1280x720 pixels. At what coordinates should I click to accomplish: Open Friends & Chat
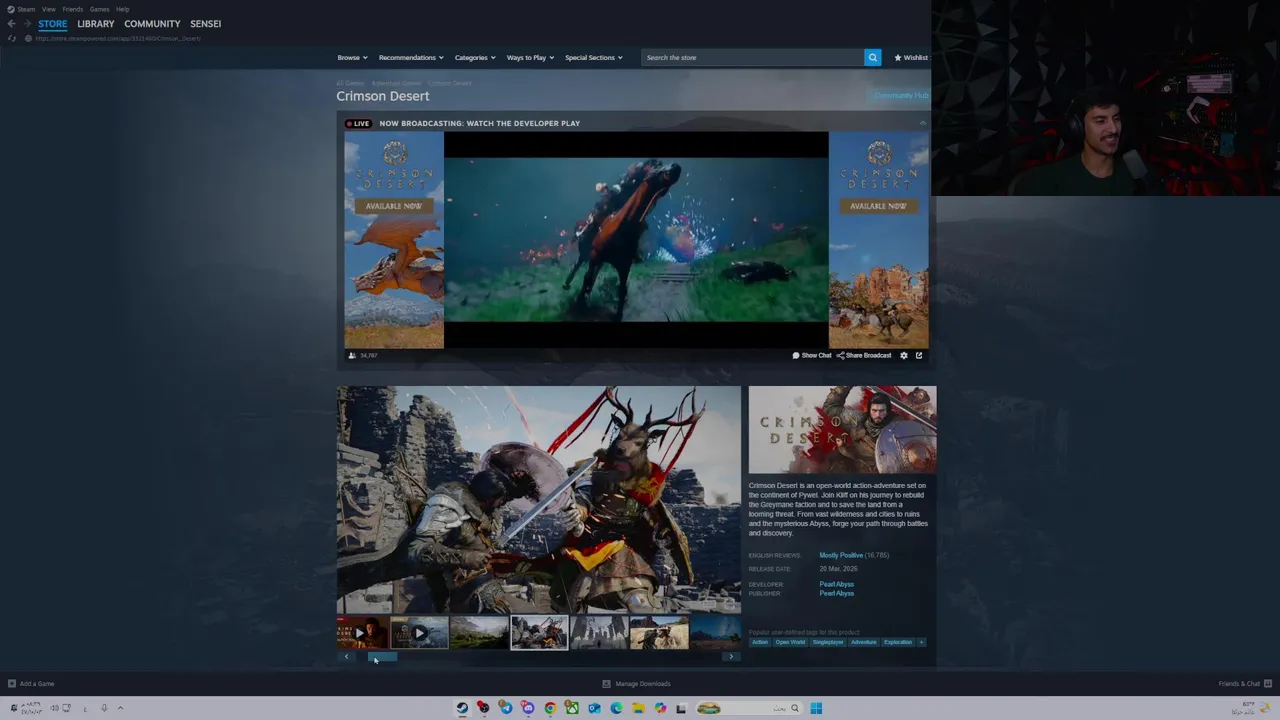click(x=1245, y=684)
